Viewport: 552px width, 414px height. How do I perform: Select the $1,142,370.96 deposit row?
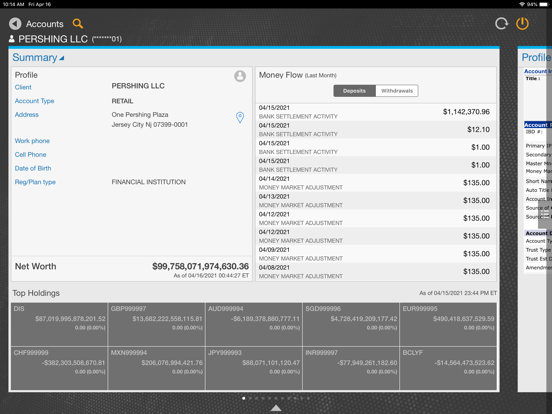pos(376,112)
